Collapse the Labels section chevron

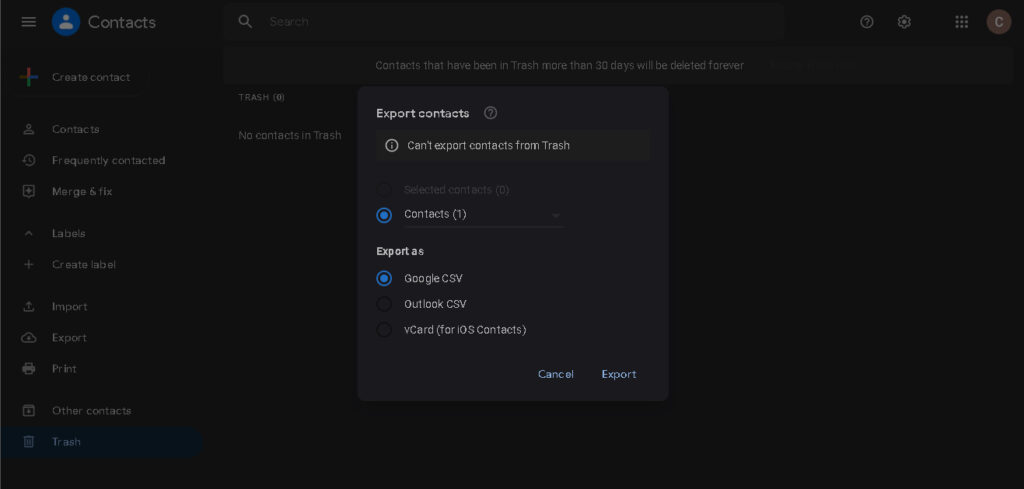29,233
